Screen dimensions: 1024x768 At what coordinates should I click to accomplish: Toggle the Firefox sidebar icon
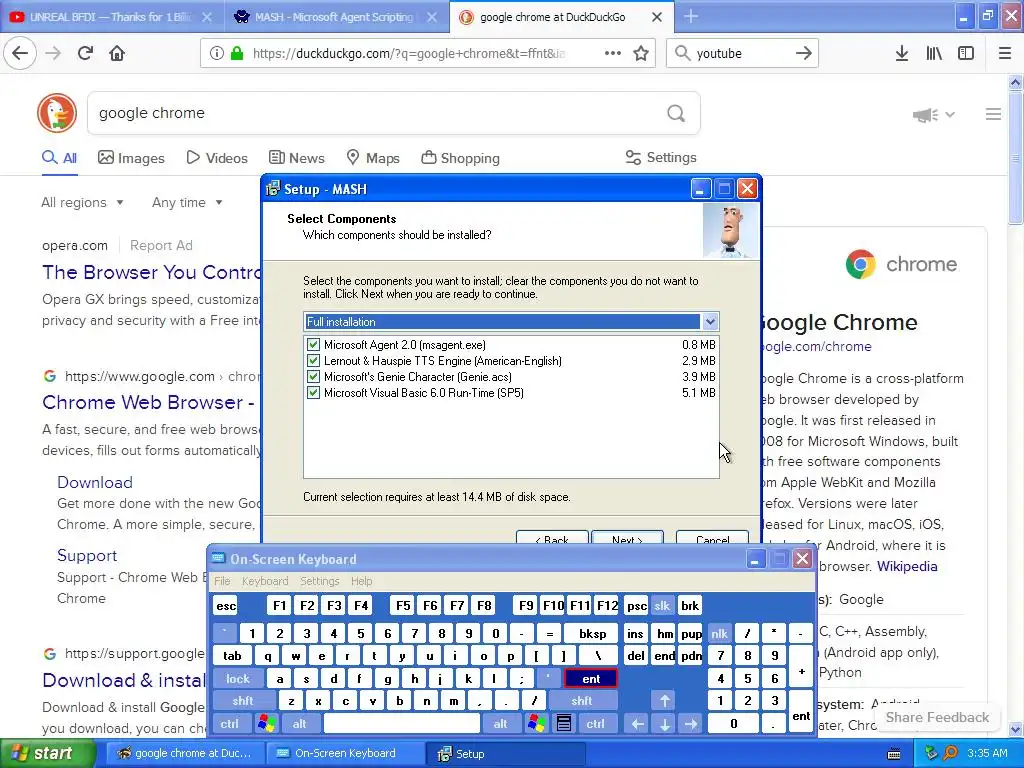point(966,53)
